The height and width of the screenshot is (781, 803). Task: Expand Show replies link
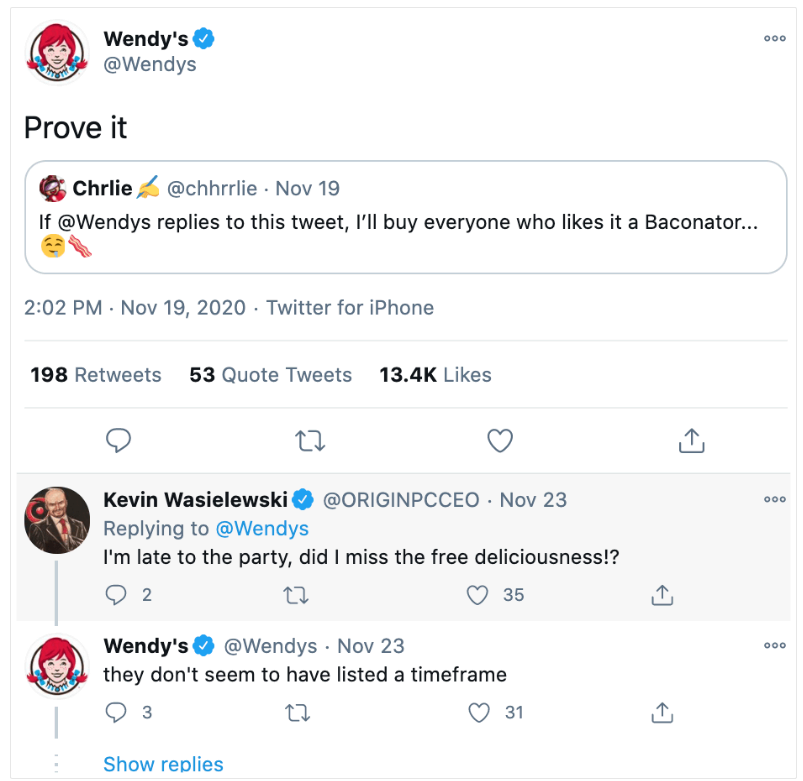click(163, 764)
